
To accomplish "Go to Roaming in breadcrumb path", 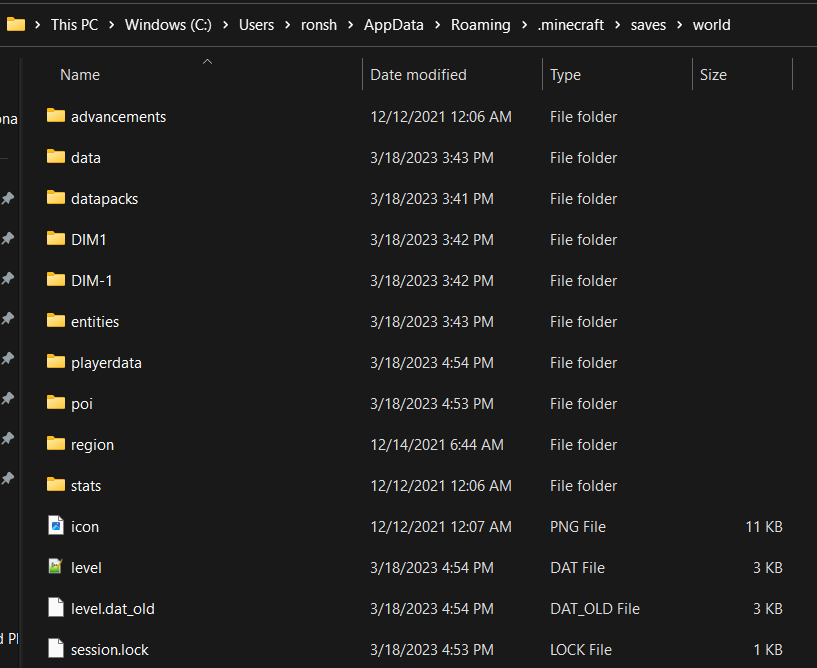I will pyautogui.click(x=480, y=25).
